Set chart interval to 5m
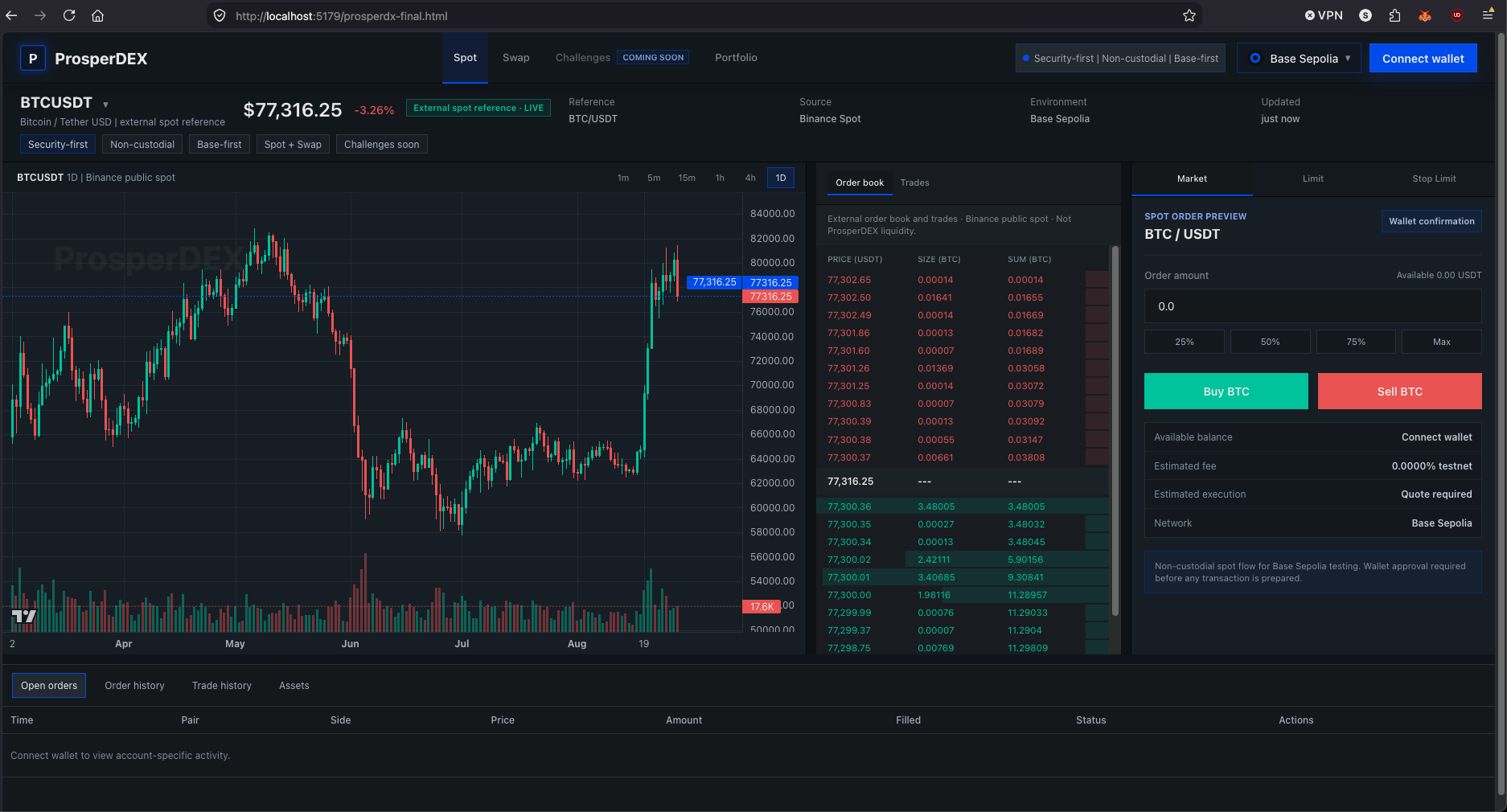The image size is (1507, 812). 654,178
